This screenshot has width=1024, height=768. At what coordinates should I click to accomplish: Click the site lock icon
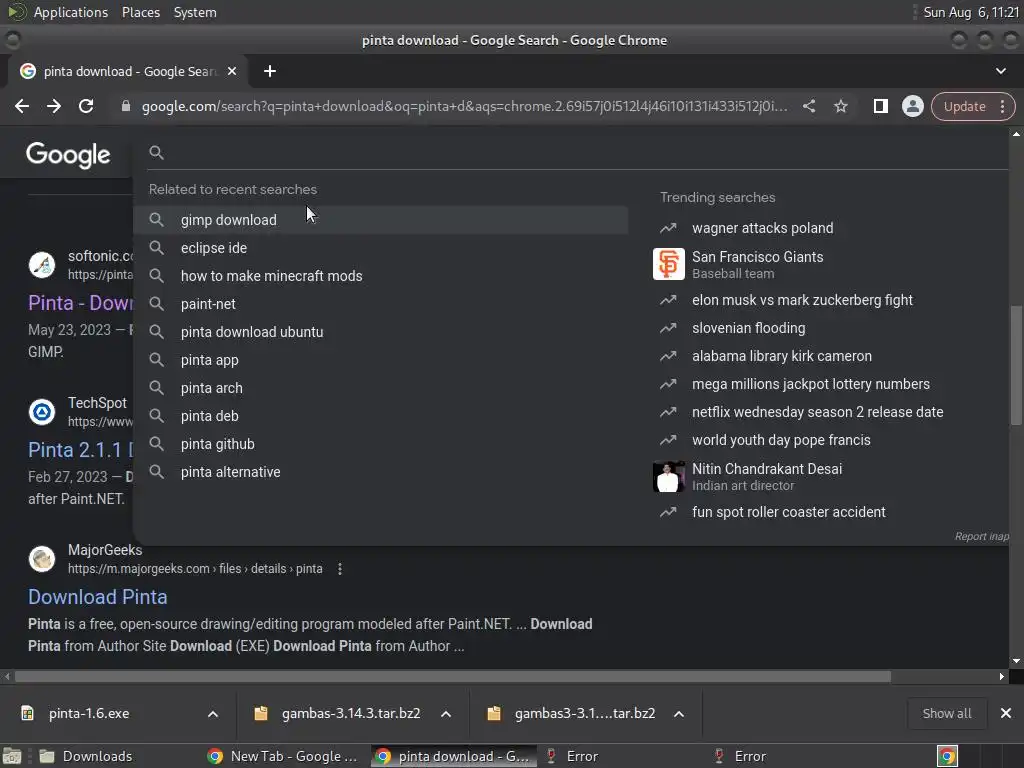(126, 106)
